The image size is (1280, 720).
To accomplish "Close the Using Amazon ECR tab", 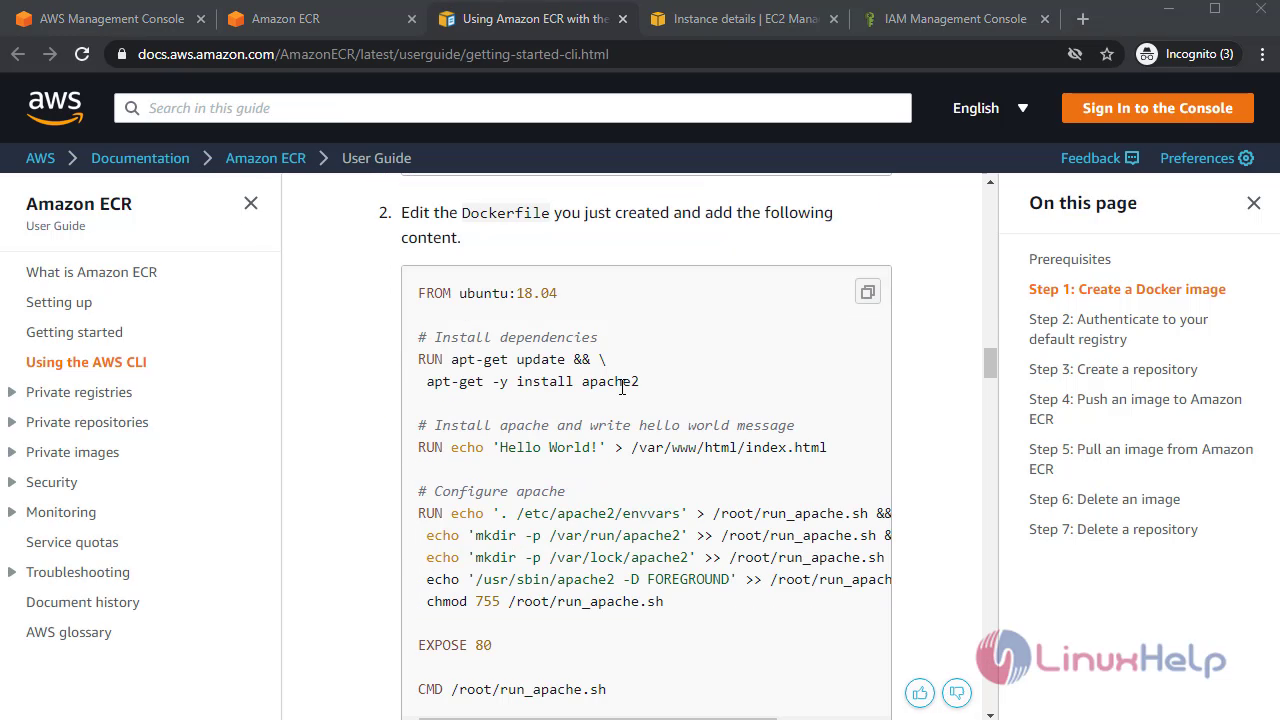I will point(624,19).
